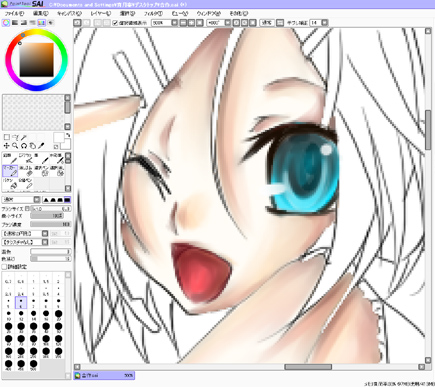435x388 pixels.
Task: Open the File (ファイル) menu
Action: 14,14
